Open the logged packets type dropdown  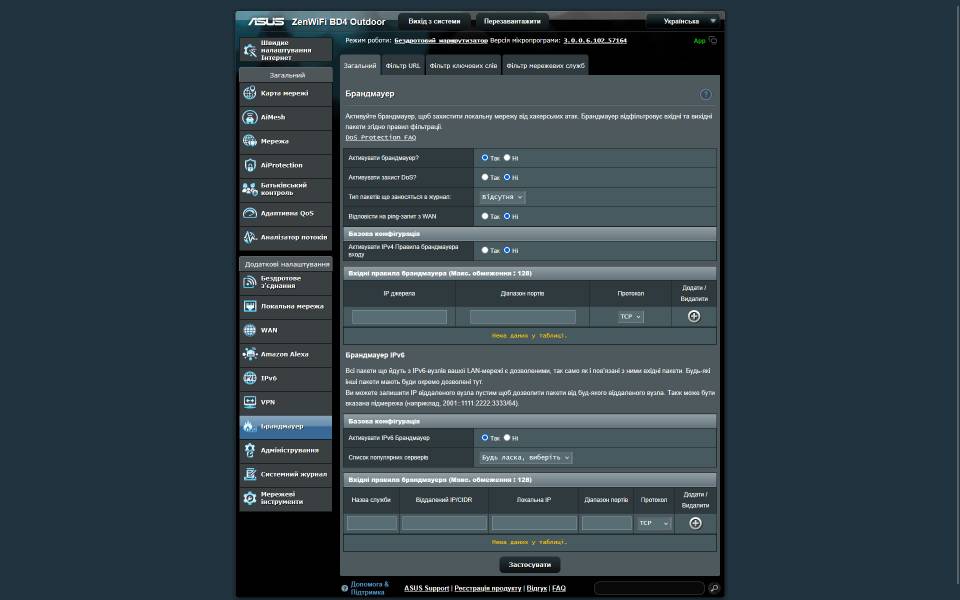click(501, 197)
